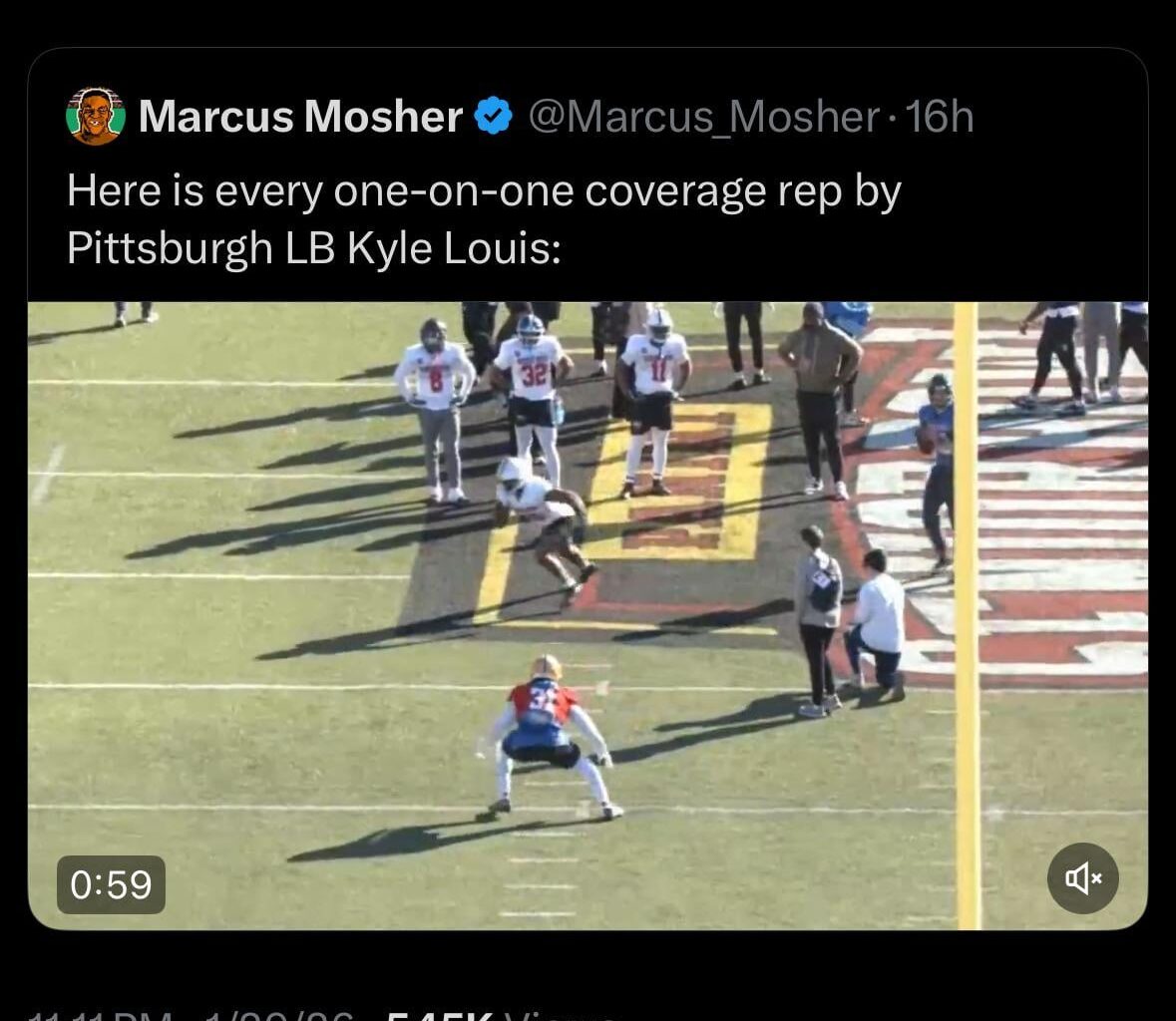Open the @Marcus_Mosher handle link
This screenshot has width=1176, height=1021.
(702, 117)
